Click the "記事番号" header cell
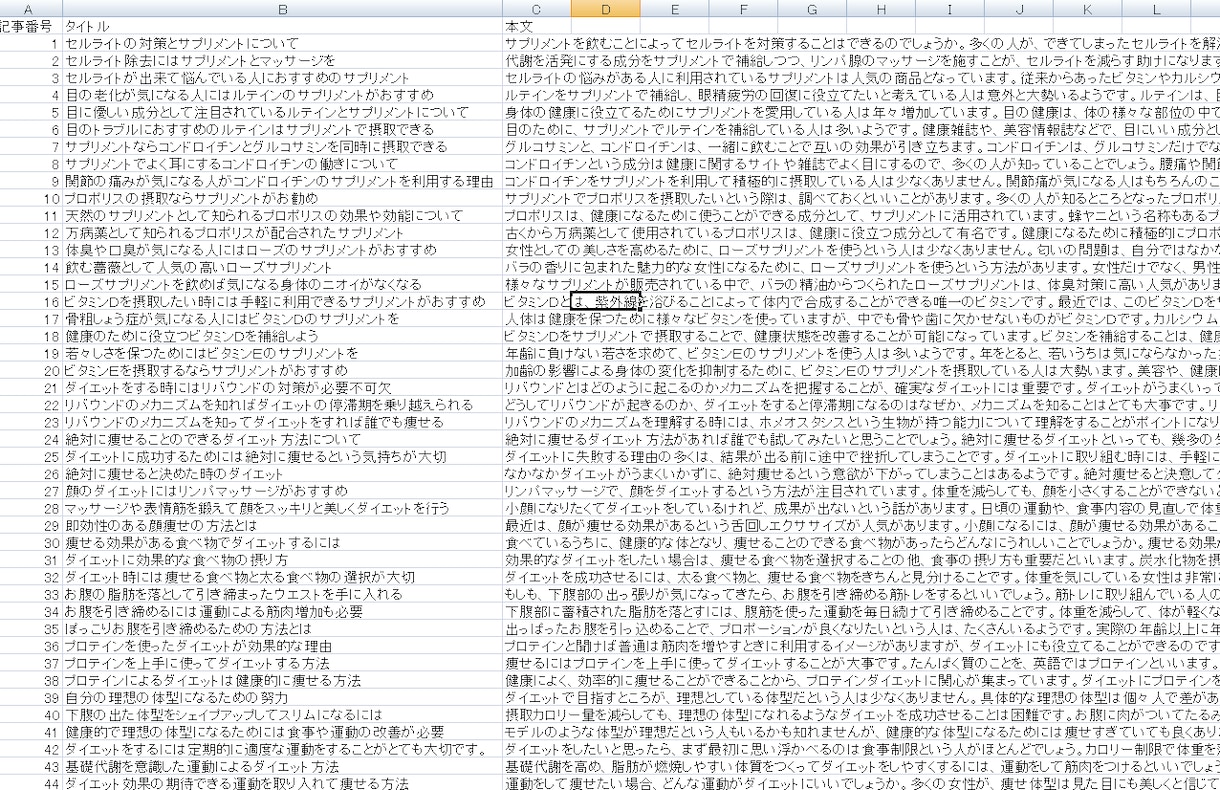Image resolution: width=1220 pixels, height=790 pixels. click(30, 27)
